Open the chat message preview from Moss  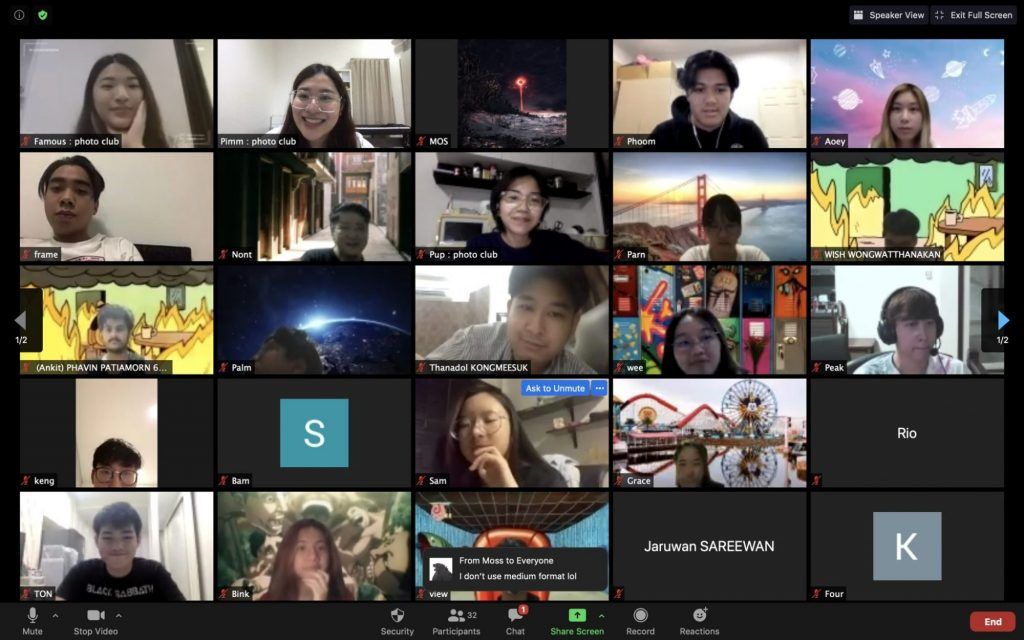pos(514,568)
